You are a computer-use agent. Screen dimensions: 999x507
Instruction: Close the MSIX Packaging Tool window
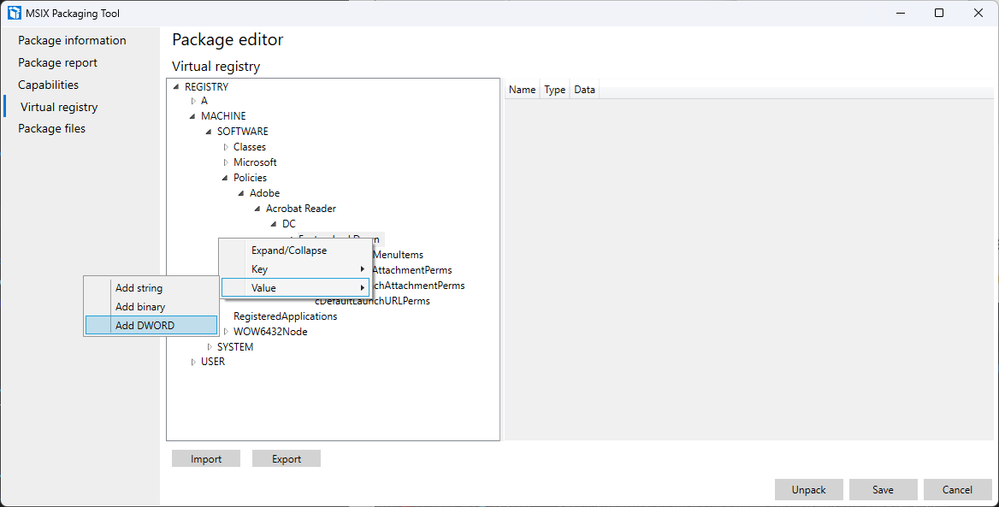(979, 13)
